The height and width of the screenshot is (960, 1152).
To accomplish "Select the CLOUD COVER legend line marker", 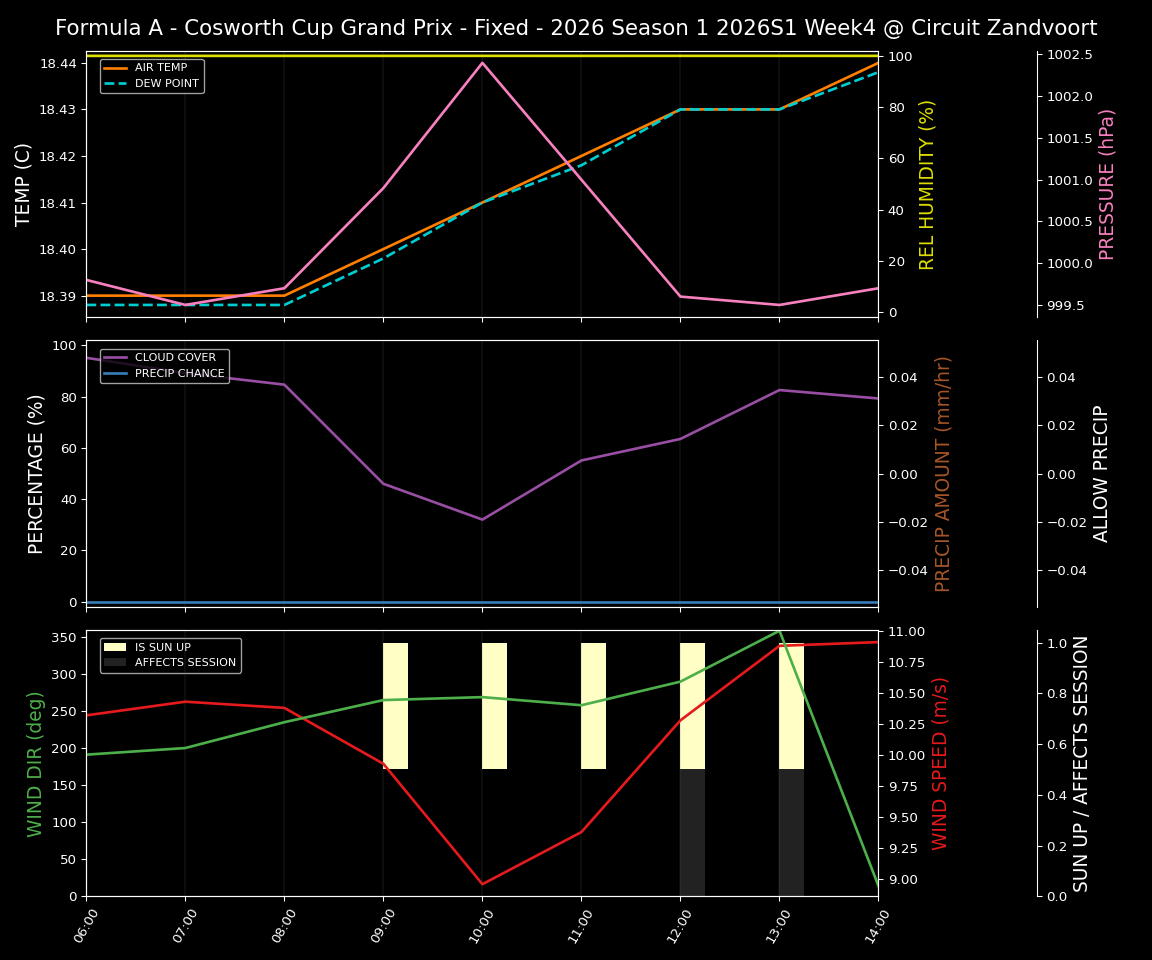I will click(x=117, y=357).
